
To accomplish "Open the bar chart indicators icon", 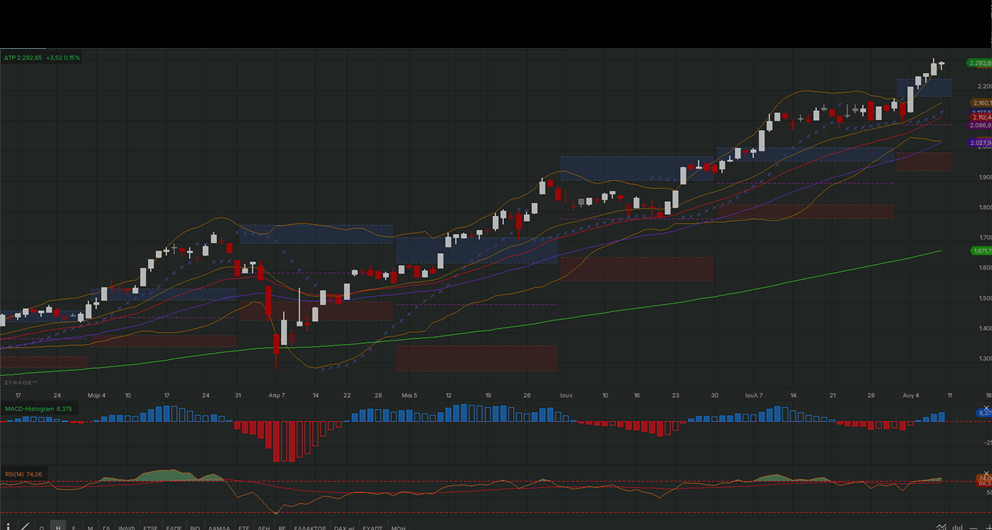I will (x=958, y=526).
